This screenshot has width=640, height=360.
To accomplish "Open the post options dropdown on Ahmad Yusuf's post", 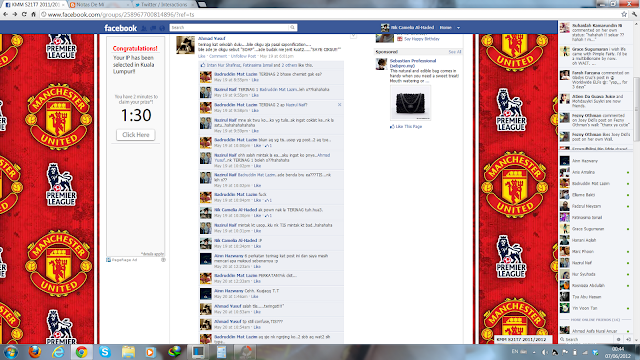I will click(353, 36).
